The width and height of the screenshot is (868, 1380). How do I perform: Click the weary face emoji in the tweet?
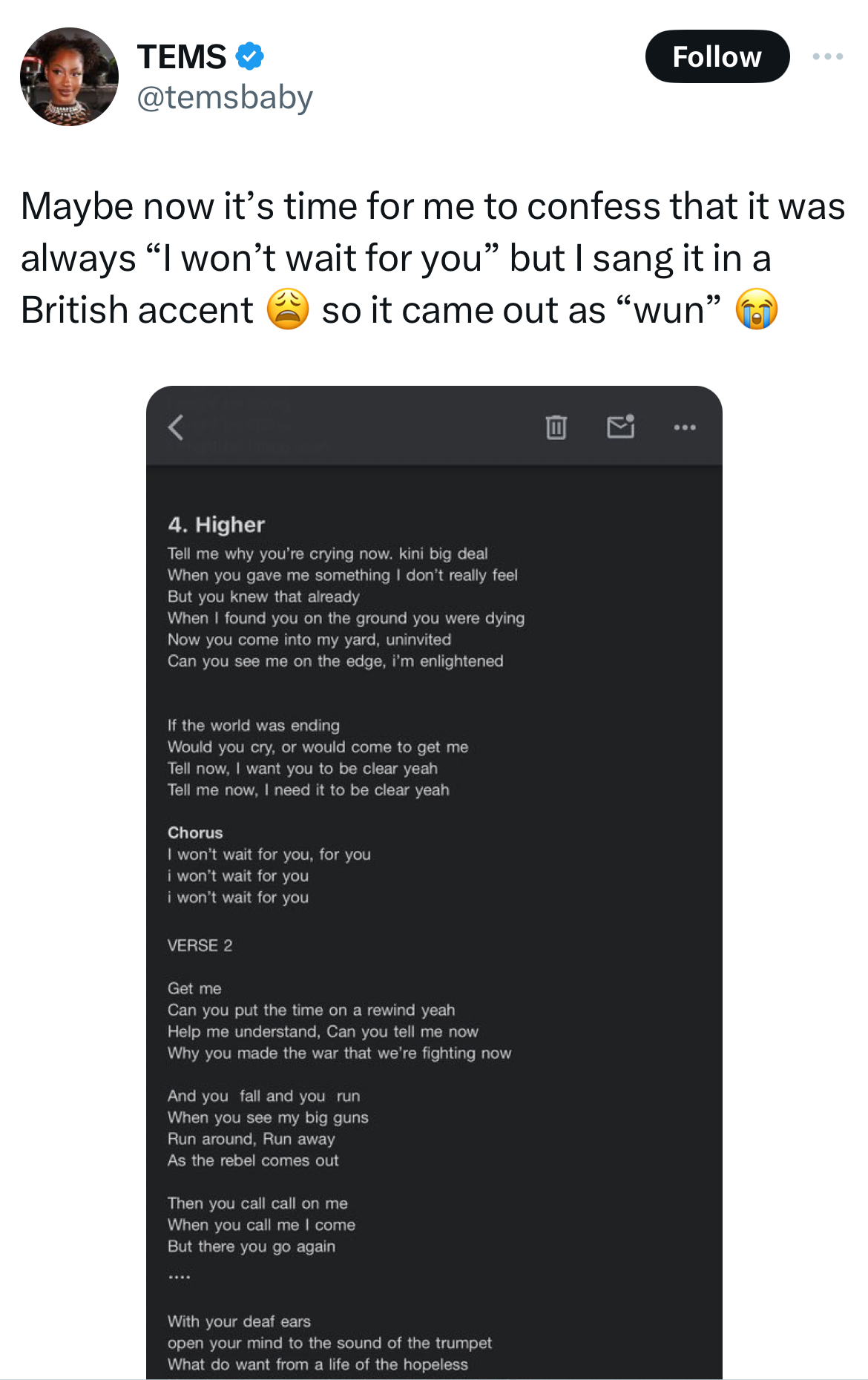click(x=287, y=309)
